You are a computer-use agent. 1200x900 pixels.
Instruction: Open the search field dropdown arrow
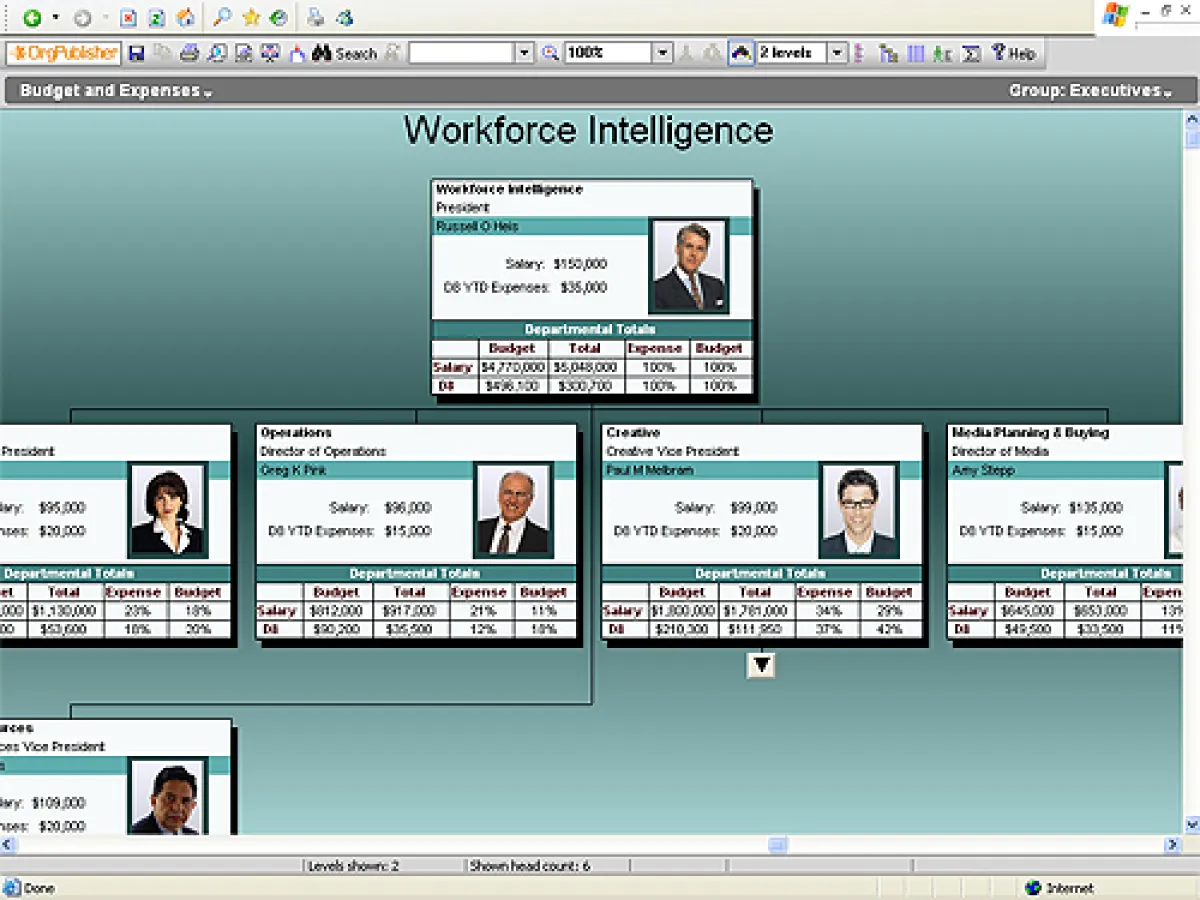click(525, 53)
